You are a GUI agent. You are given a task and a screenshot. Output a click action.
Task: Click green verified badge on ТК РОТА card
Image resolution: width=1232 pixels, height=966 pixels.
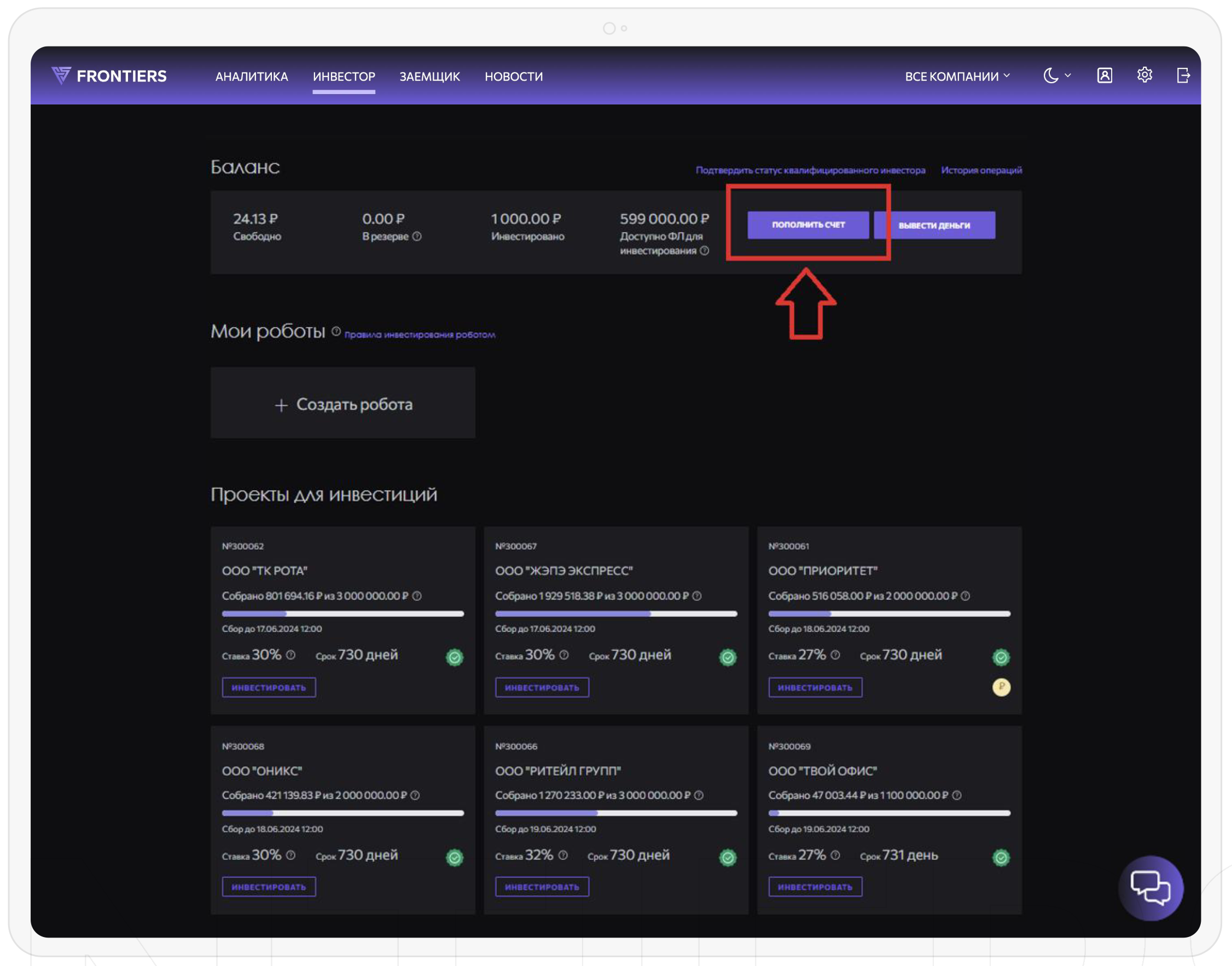click(454, 656)
